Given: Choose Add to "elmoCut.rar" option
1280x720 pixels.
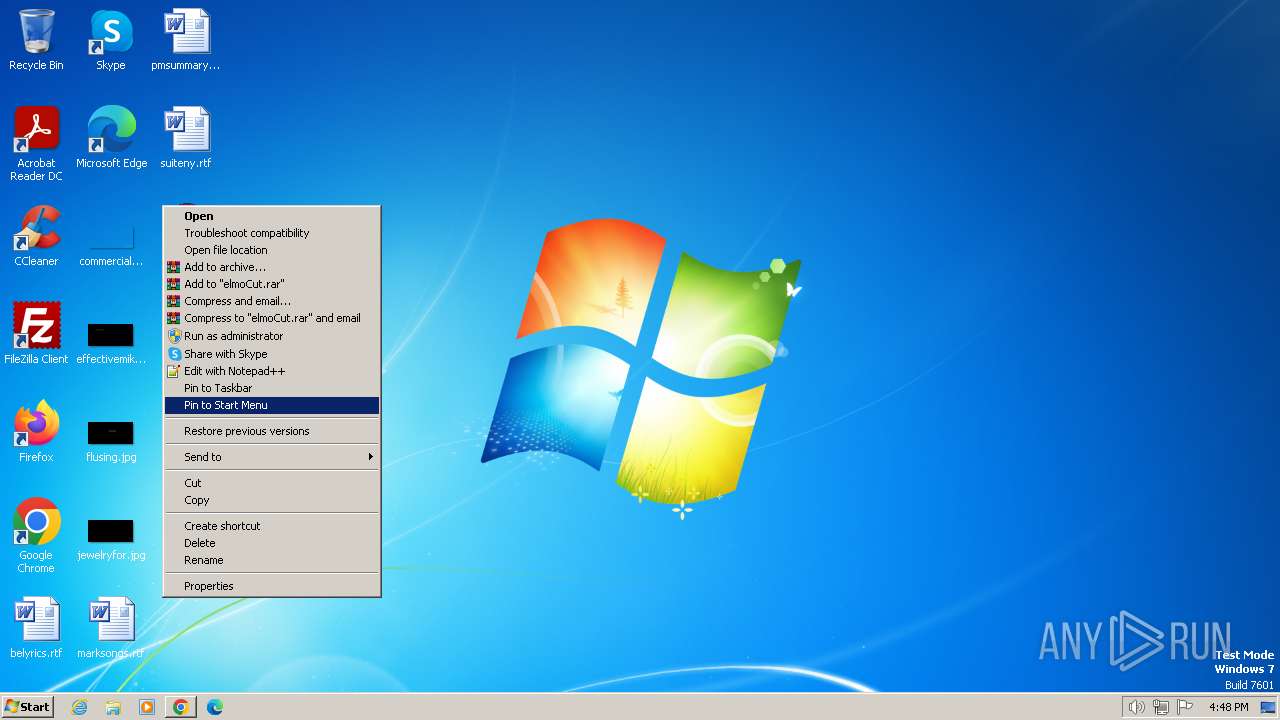Looking at the screenshot, I should coord(272,284).
